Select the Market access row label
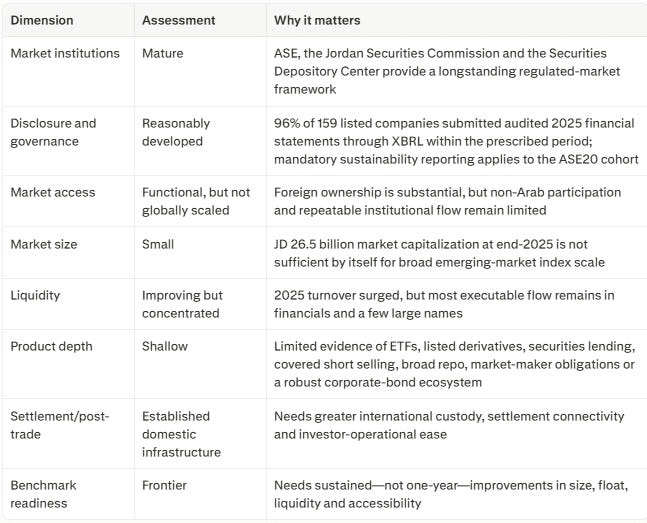The width and height of the screenshot is (647, 523). pos(53,192)
